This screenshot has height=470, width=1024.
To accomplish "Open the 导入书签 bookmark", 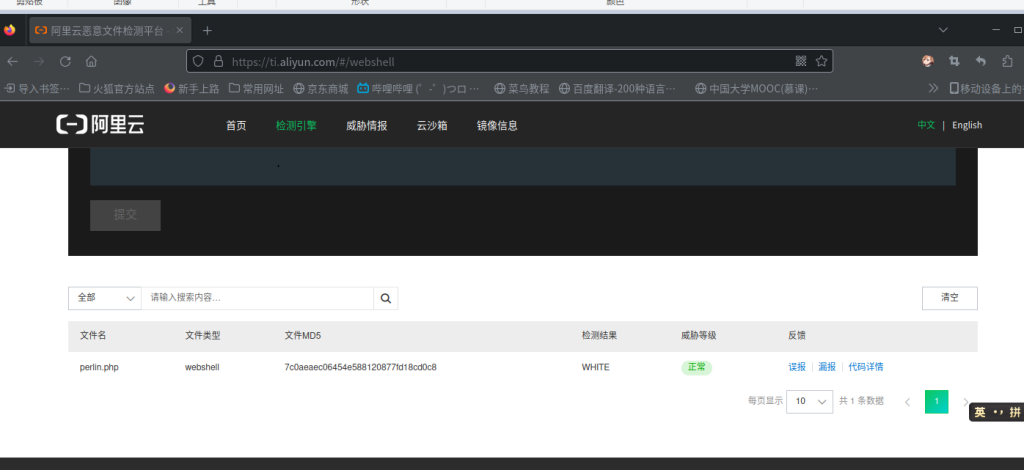I will pyautogui.click(x=37, y=88).
